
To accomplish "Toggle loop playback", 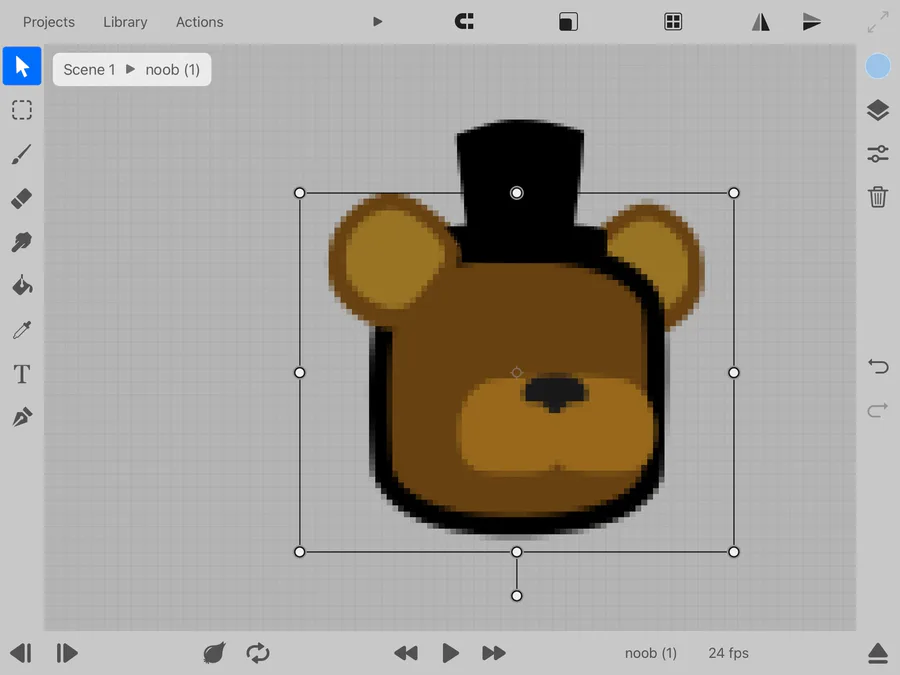I will coord(258,653).
